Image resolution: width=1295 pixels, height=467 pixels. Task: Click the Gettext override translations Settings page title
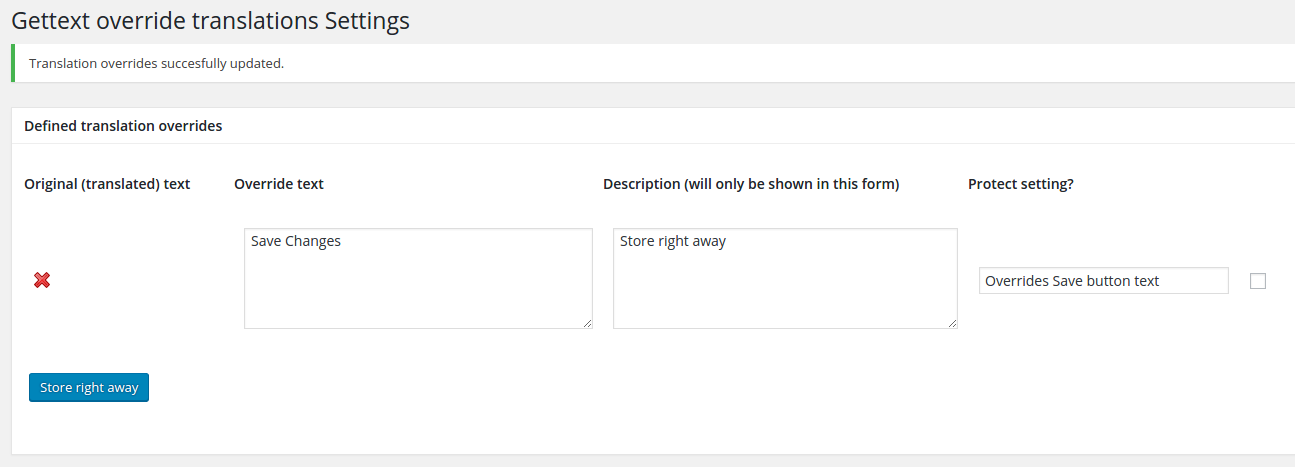tap(210, 20)
